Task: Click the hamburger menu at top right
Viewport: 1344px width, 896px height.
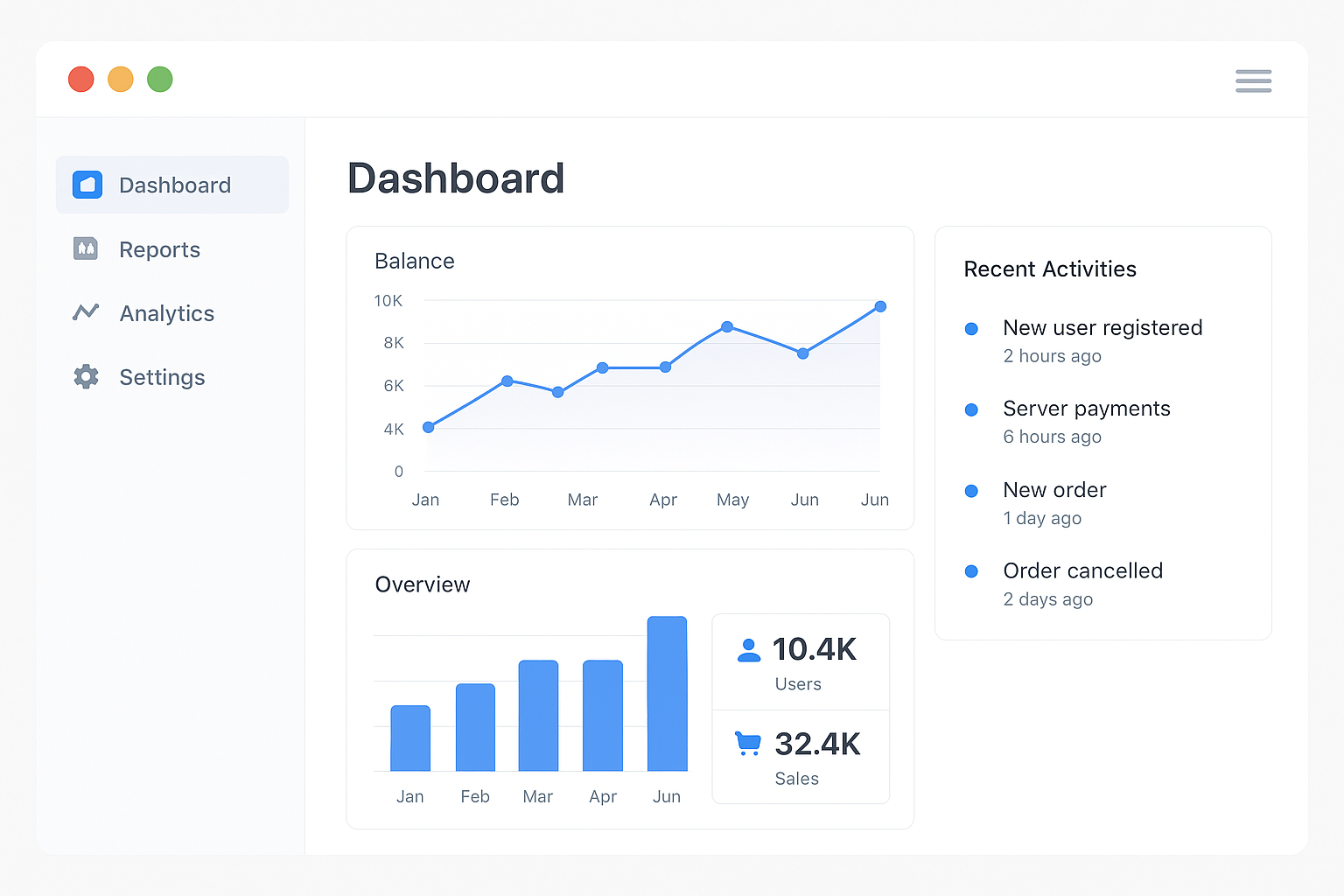Action: click(1253, 80)
